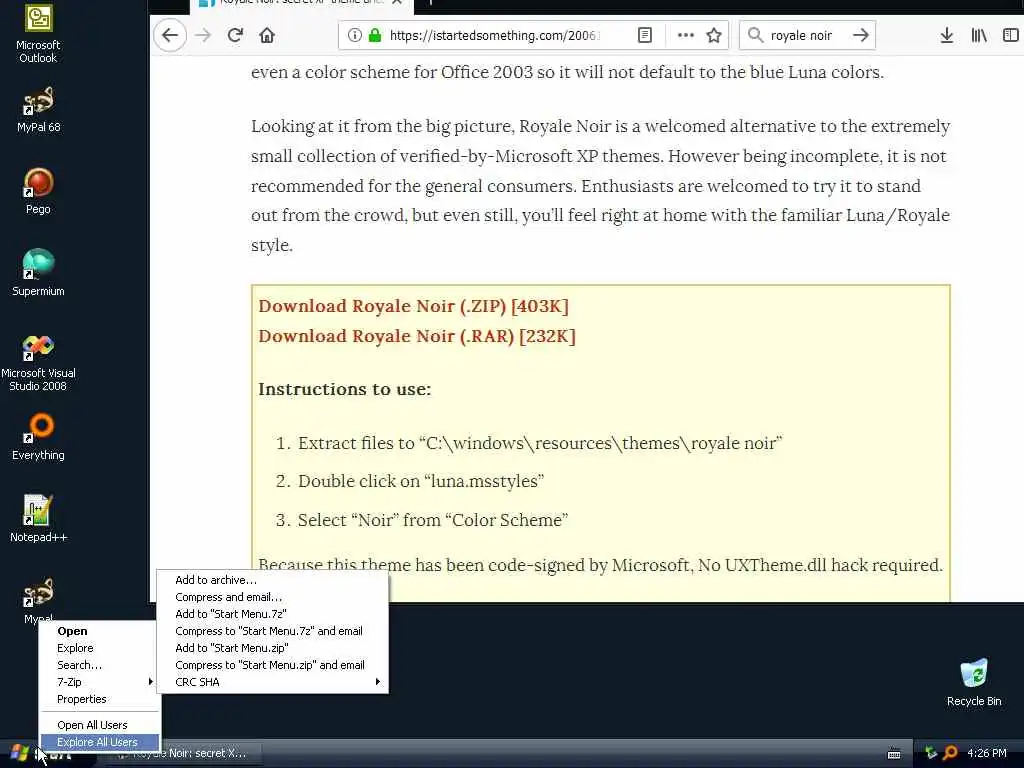Open the 7-Zip submenu arrow
This screenshot has width=1024, height=768.
[150, 682]
